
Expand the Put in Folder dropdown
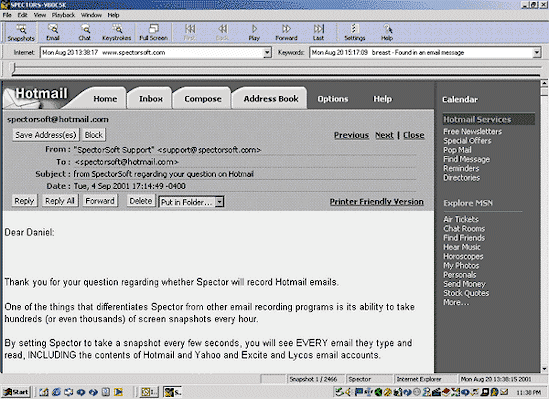tap(219, 202)
